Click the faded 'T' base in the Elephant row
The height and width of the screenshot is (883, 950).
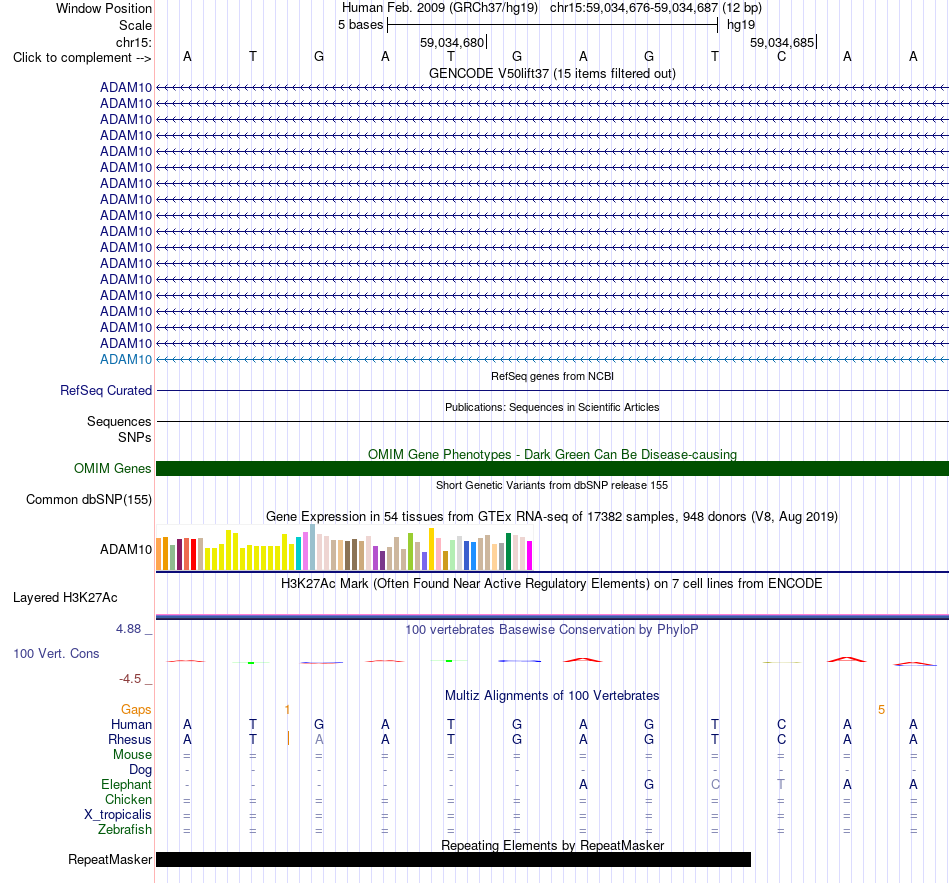(x=781, y=784)
